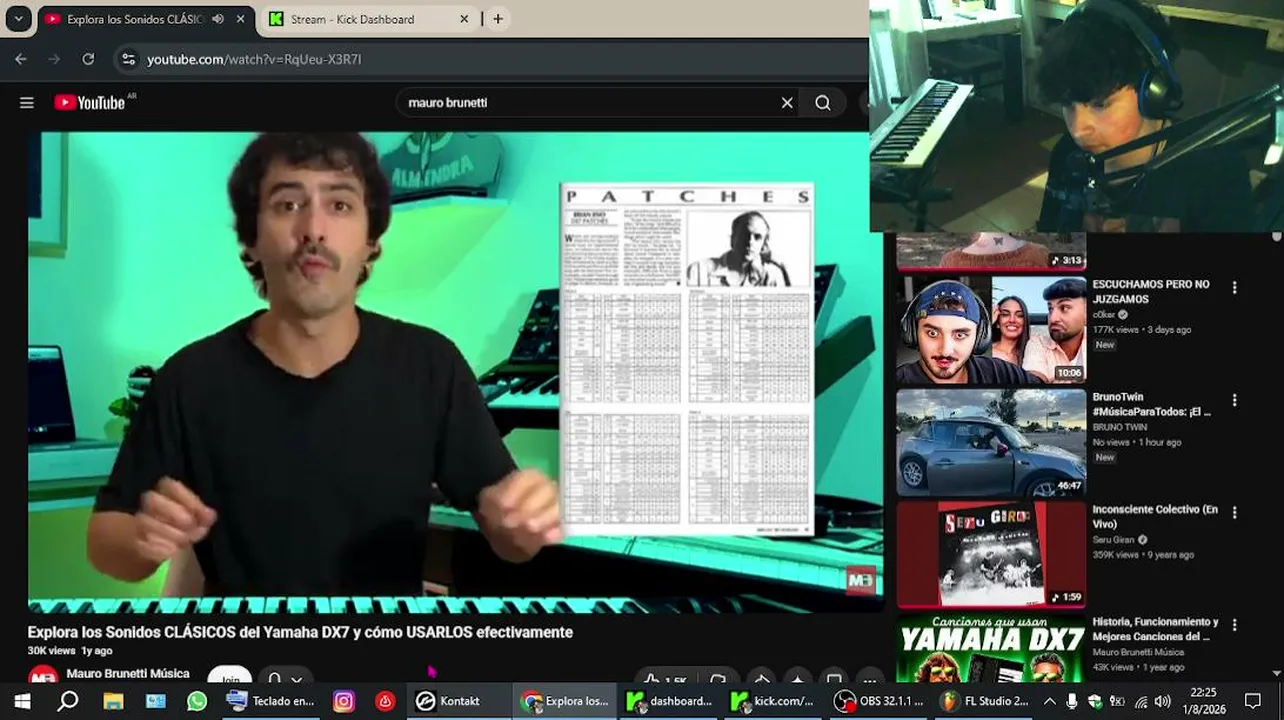This screenshot has height=720, width=1284.
Task: Submit search with the magnifier button
Action: [x=822, y=103]
